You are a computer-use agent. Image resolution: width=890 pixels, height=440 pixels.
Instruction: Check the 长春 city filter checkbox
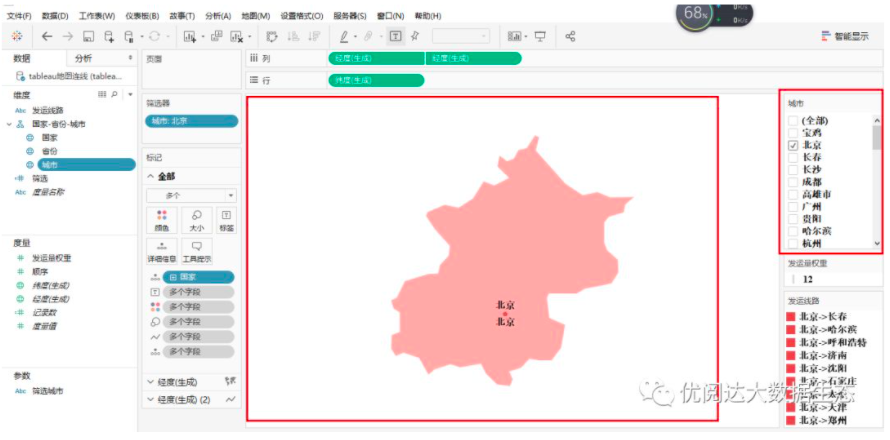[x=794, y=157]
